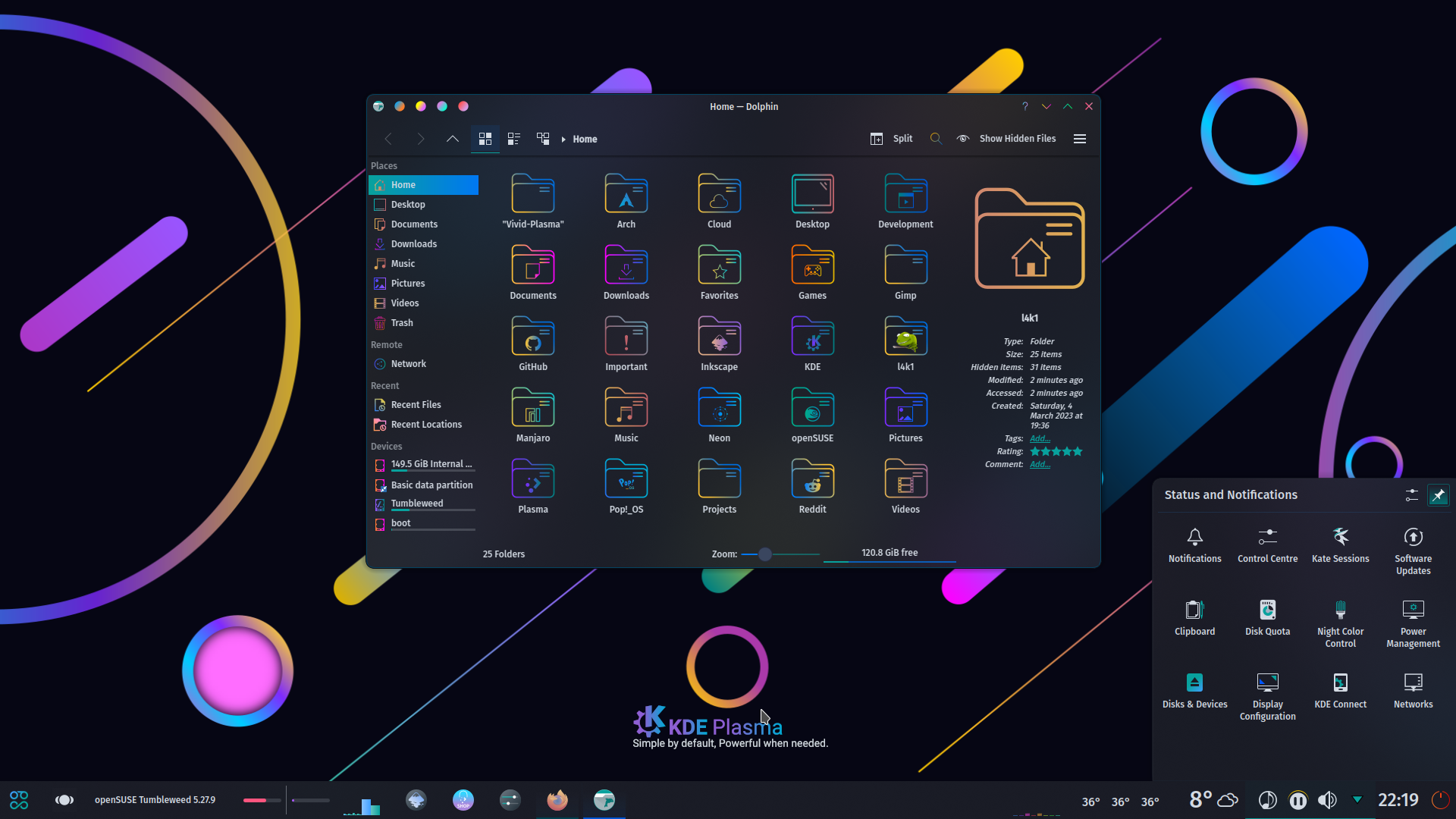Open Dolphin's hamburger menu
Screen dimensions: 1456x819
point(1080,139)
